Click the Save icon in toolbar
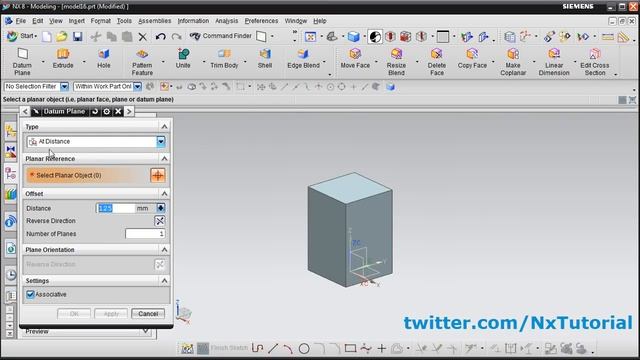The image size is (640, 360). (78, 37)
